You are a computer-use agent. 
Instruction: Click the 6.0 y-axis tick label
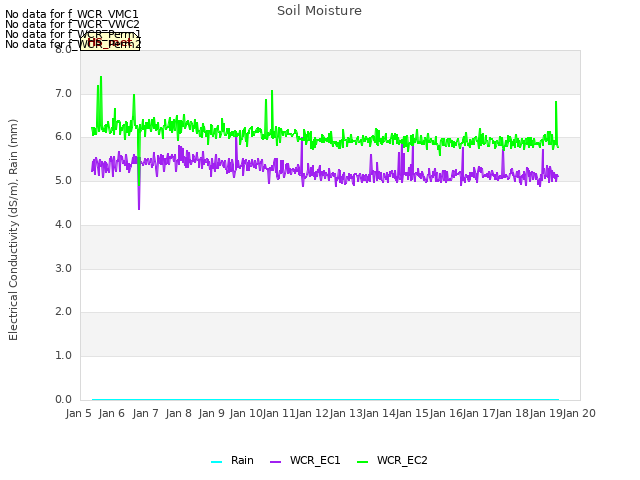(63, 137)
